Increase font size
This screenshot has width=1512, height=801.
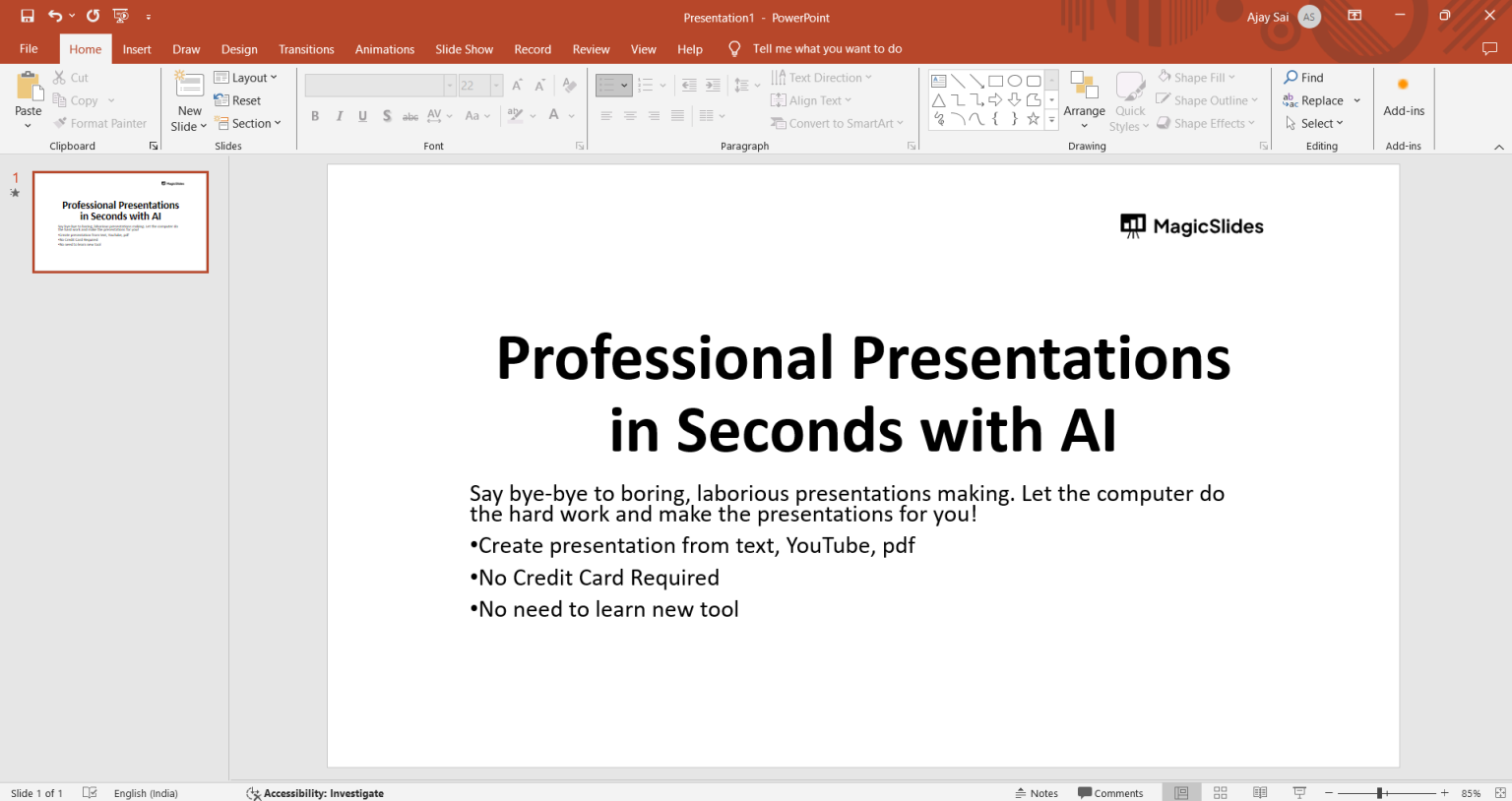(x=517, y=86)
